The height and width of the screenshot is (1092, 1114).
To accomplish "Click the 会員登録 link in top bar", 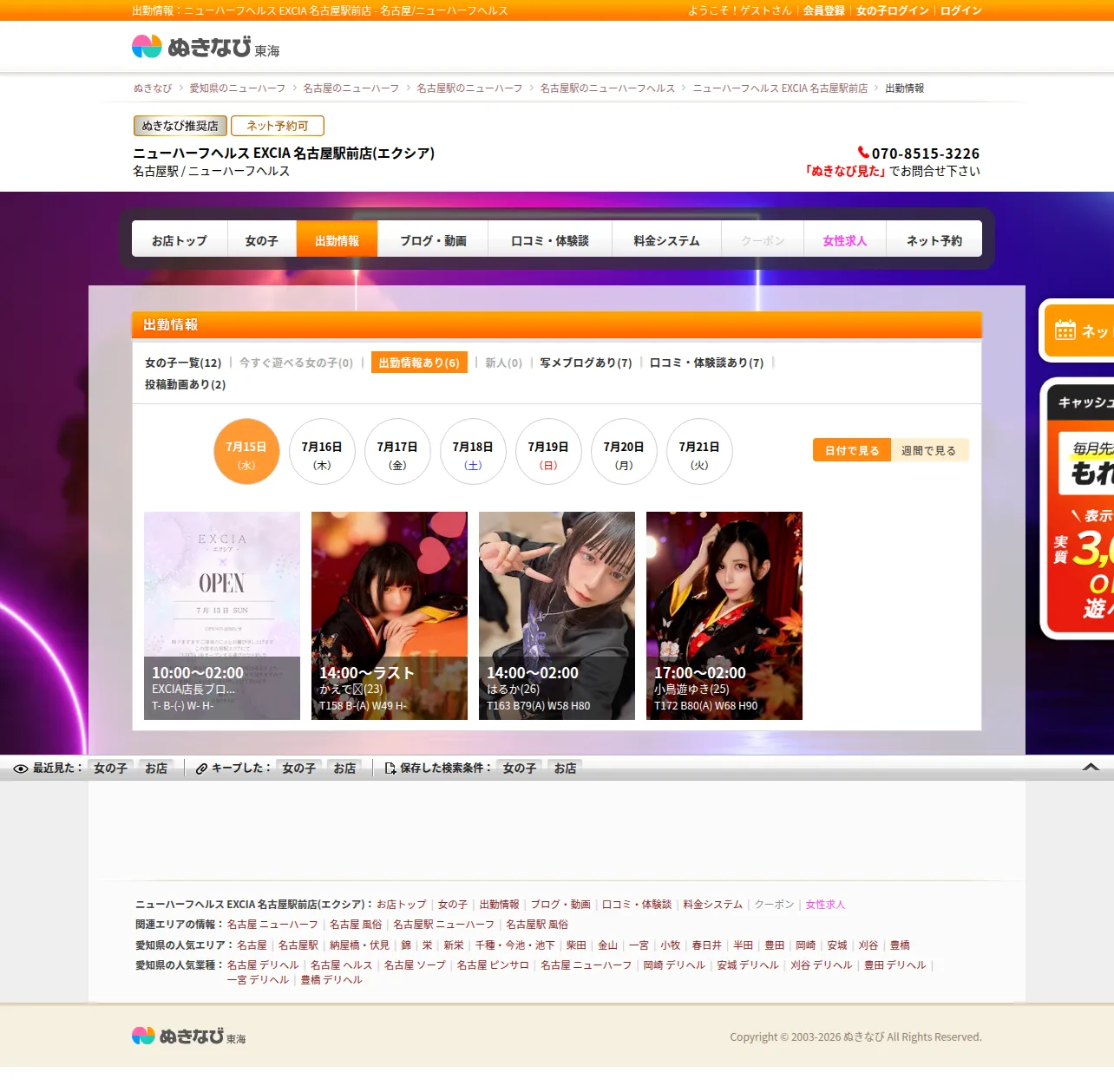I will pos(824,10).
